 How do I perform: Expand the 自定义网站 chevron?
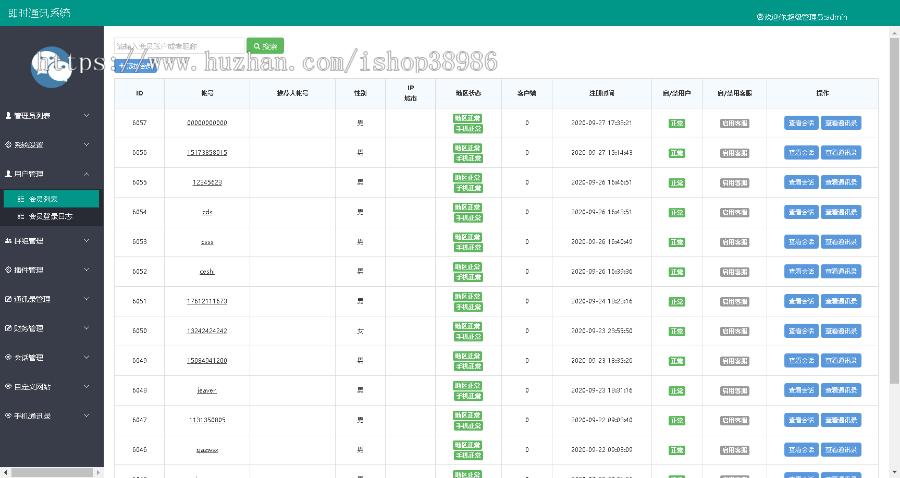point(87,387)
